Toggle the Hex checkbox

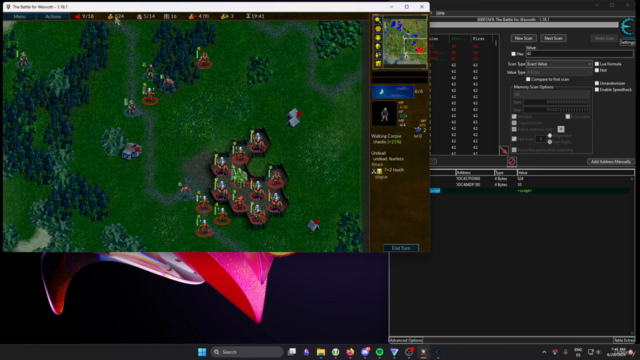[x=513, y=54]
